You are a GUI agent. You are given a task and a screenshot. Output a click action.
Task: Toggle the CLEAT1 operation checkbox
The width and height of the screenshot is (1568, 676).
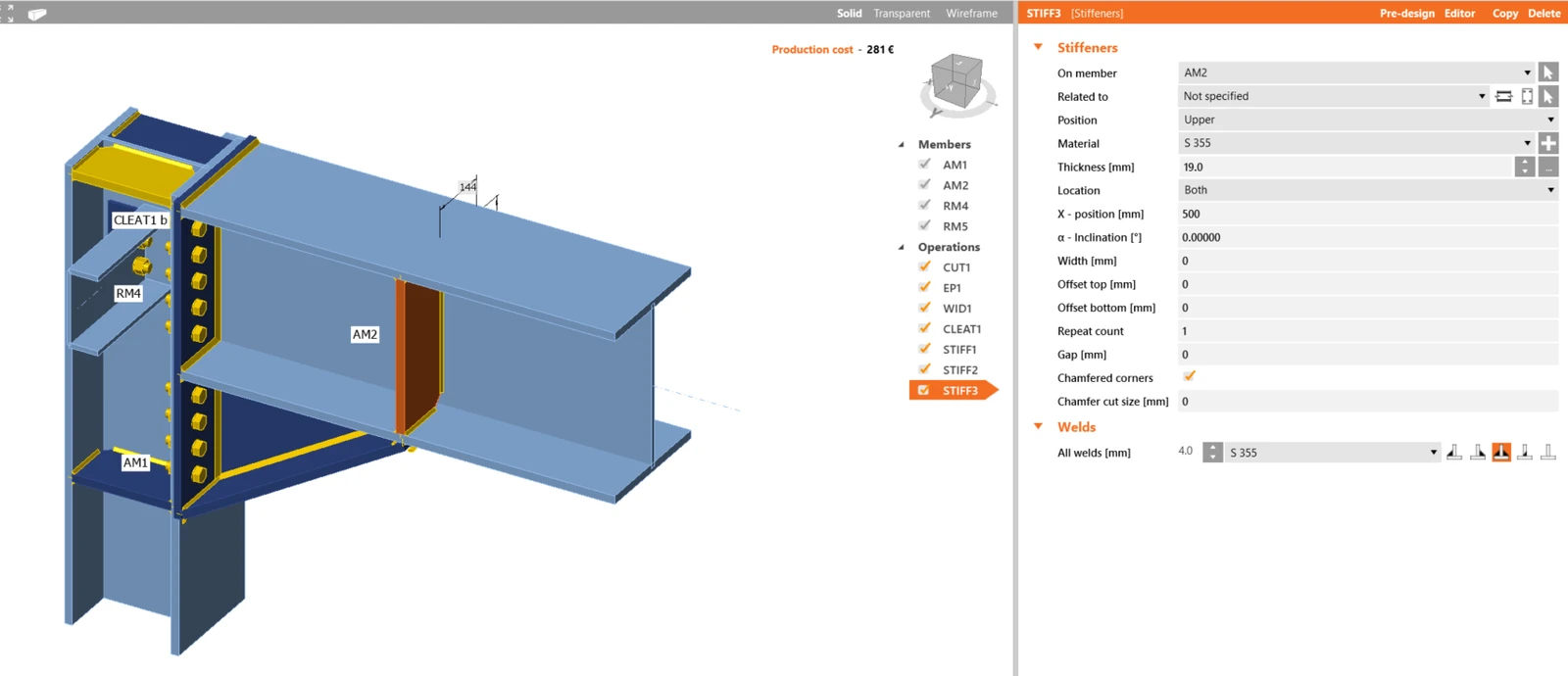point(924,328)
